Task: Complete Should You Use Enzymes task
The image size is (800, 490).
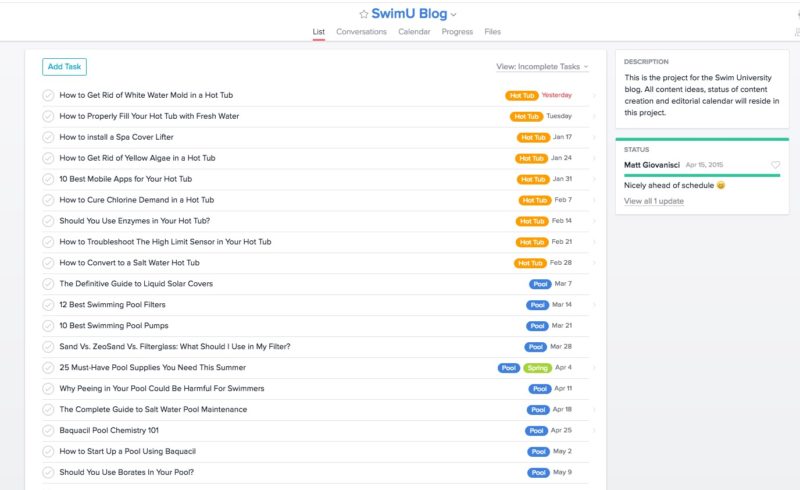Action: [x=48, y=221]
